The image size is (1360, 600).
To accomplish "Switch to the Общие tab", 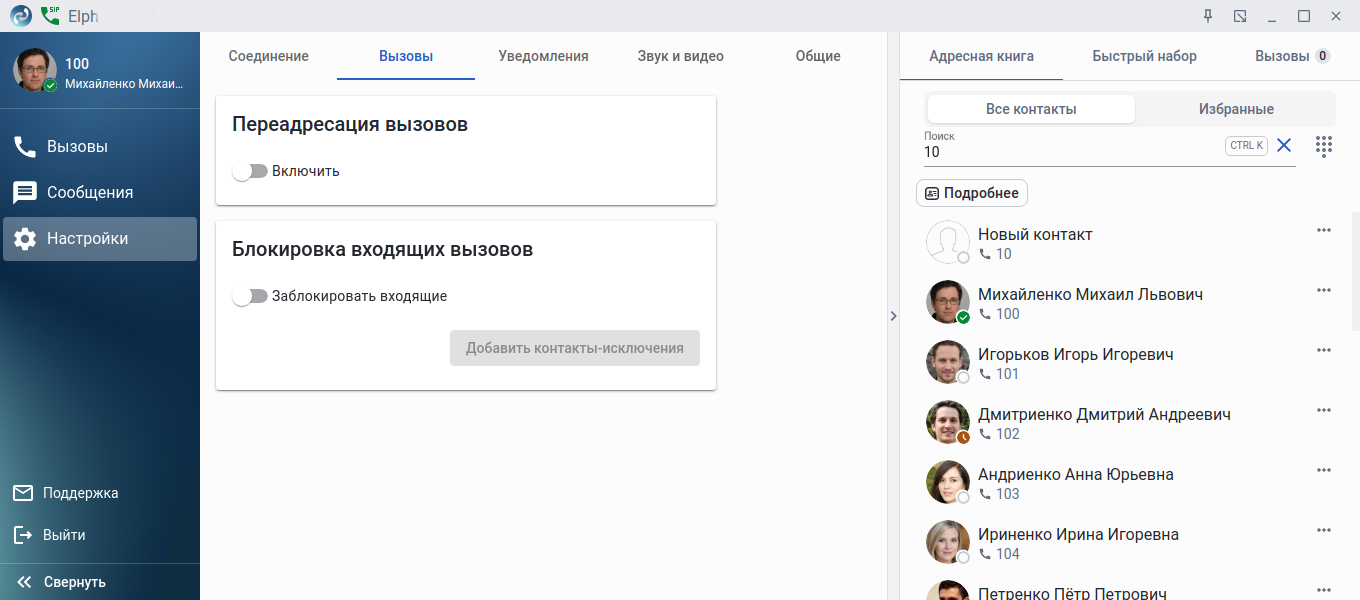I will click(x=818, y=56).
